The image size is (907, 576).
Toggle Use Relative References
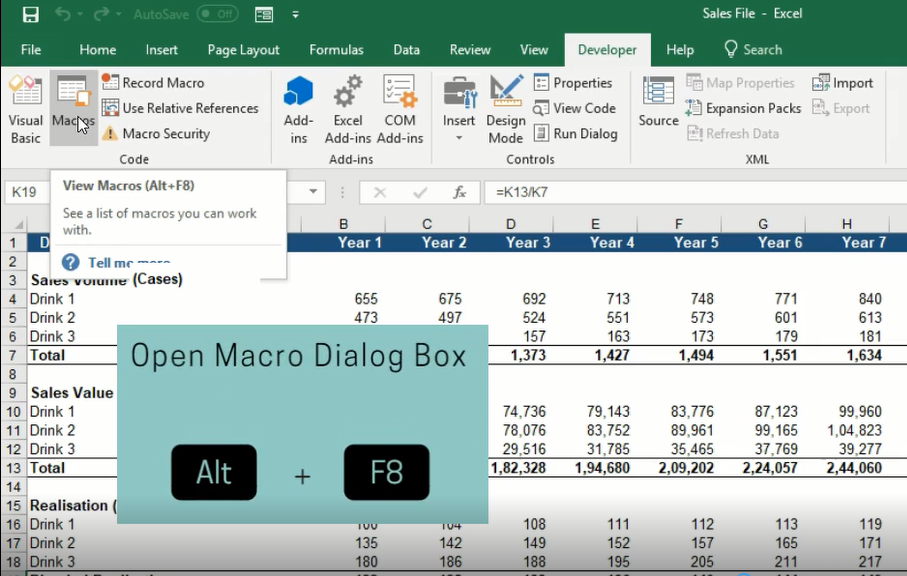179,108
